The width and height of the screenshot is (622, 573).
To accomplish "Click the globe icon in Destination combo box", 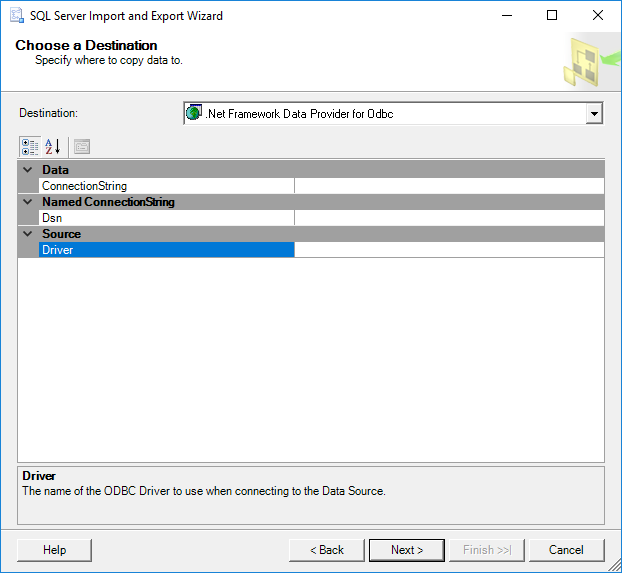I will [x=194, y=113].
